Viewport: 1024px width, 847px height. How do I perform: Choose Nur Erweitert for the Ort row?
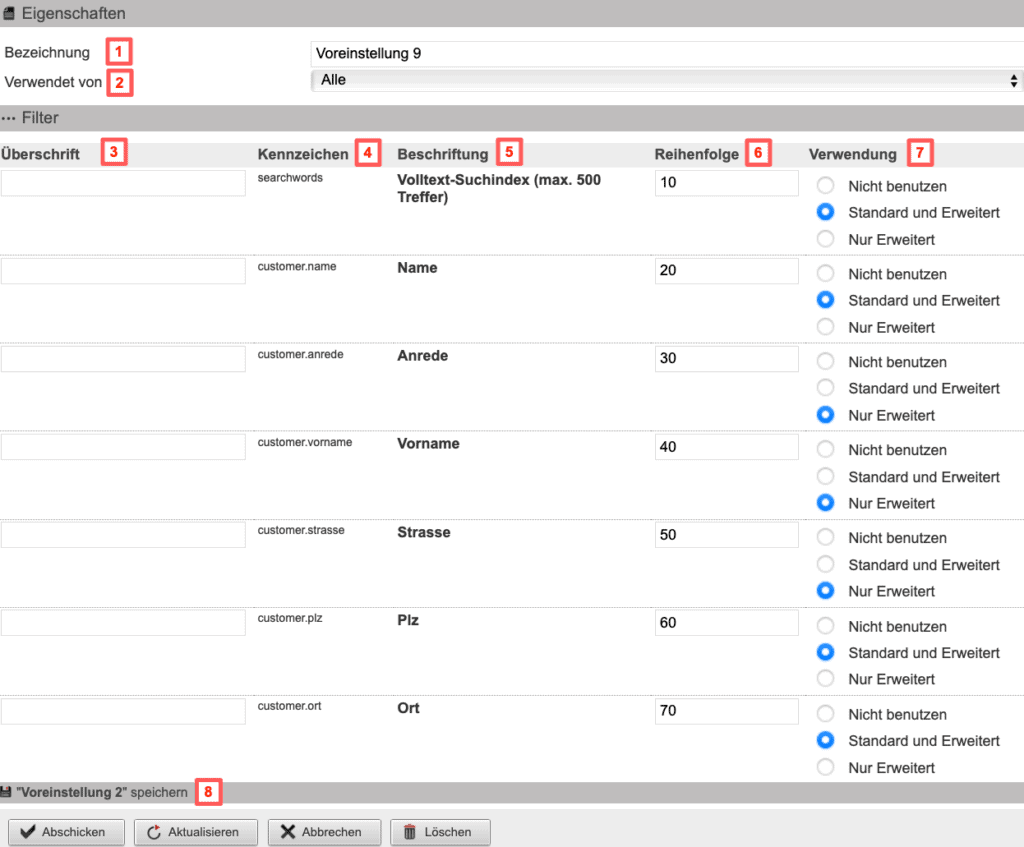[826, 767]
